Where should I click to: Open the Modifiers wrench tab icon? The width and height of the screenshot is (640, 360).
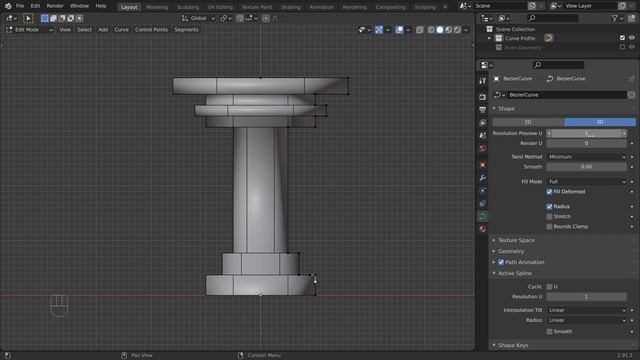(x=482, y=178)
